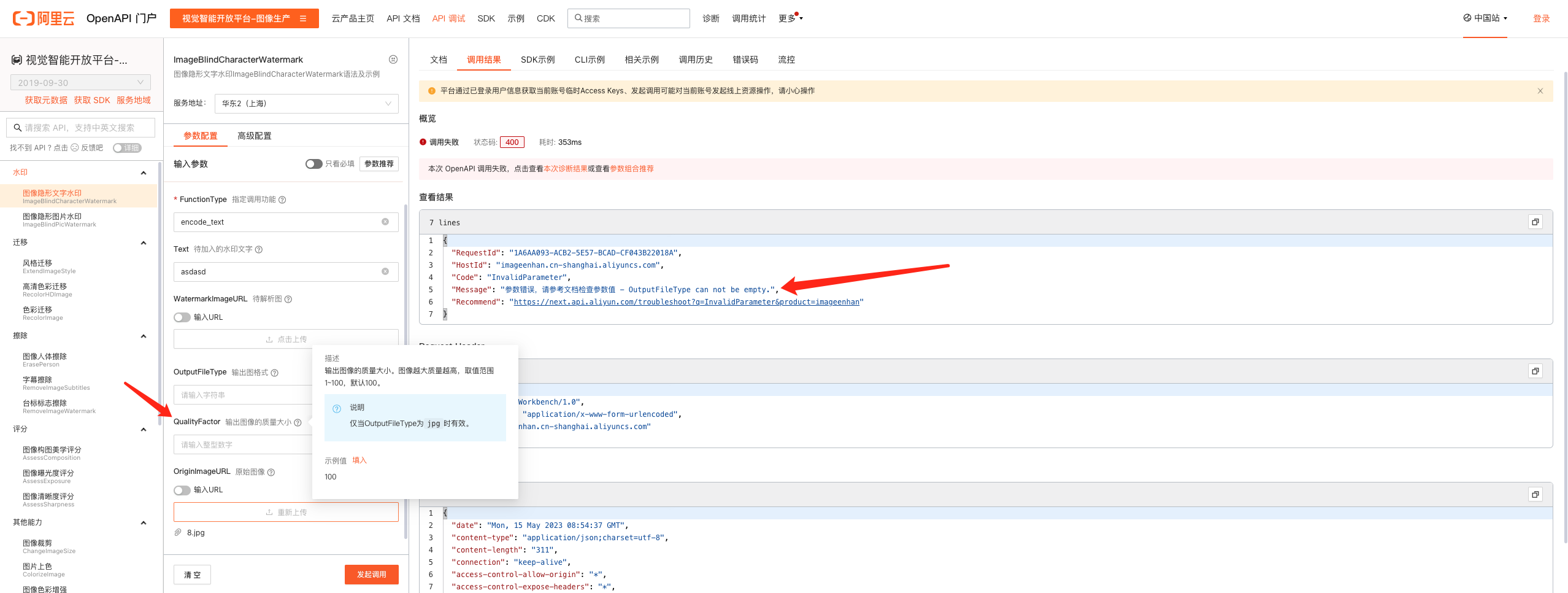Viewport: 1568px width, 593px height.
Task: Open the OutputFileType help icon
Action: pos(275,373)
